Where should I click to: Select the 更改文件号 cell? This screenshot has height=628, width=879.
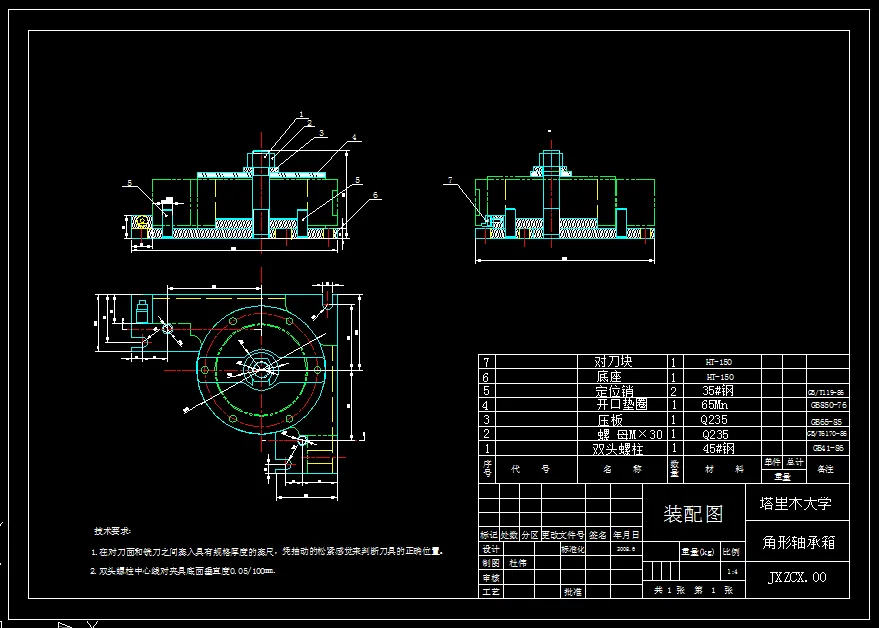563,535
